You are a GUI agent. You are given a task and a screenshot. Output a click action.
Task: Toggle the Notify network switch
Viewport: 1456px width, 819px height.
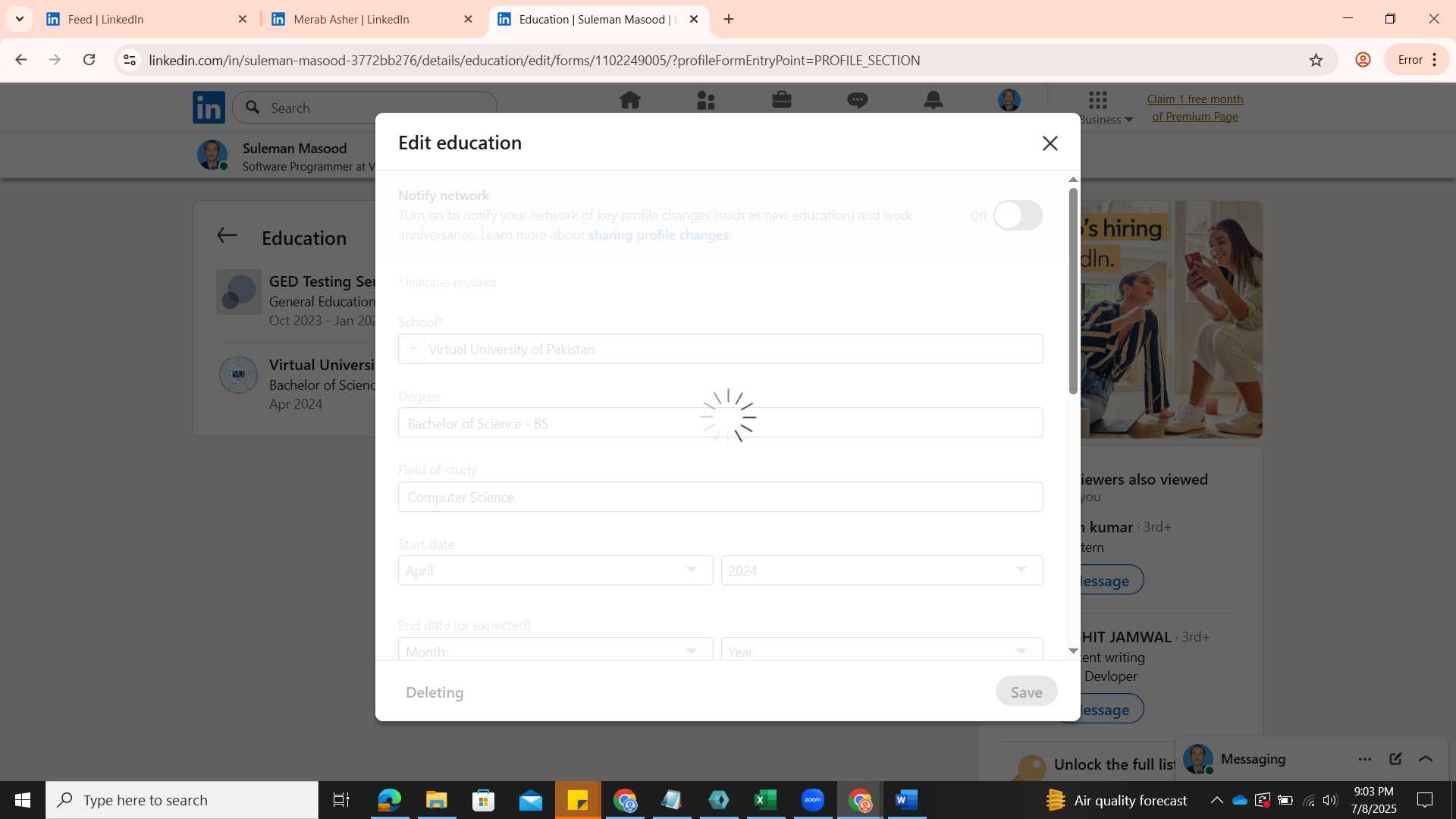(1018, 215)
